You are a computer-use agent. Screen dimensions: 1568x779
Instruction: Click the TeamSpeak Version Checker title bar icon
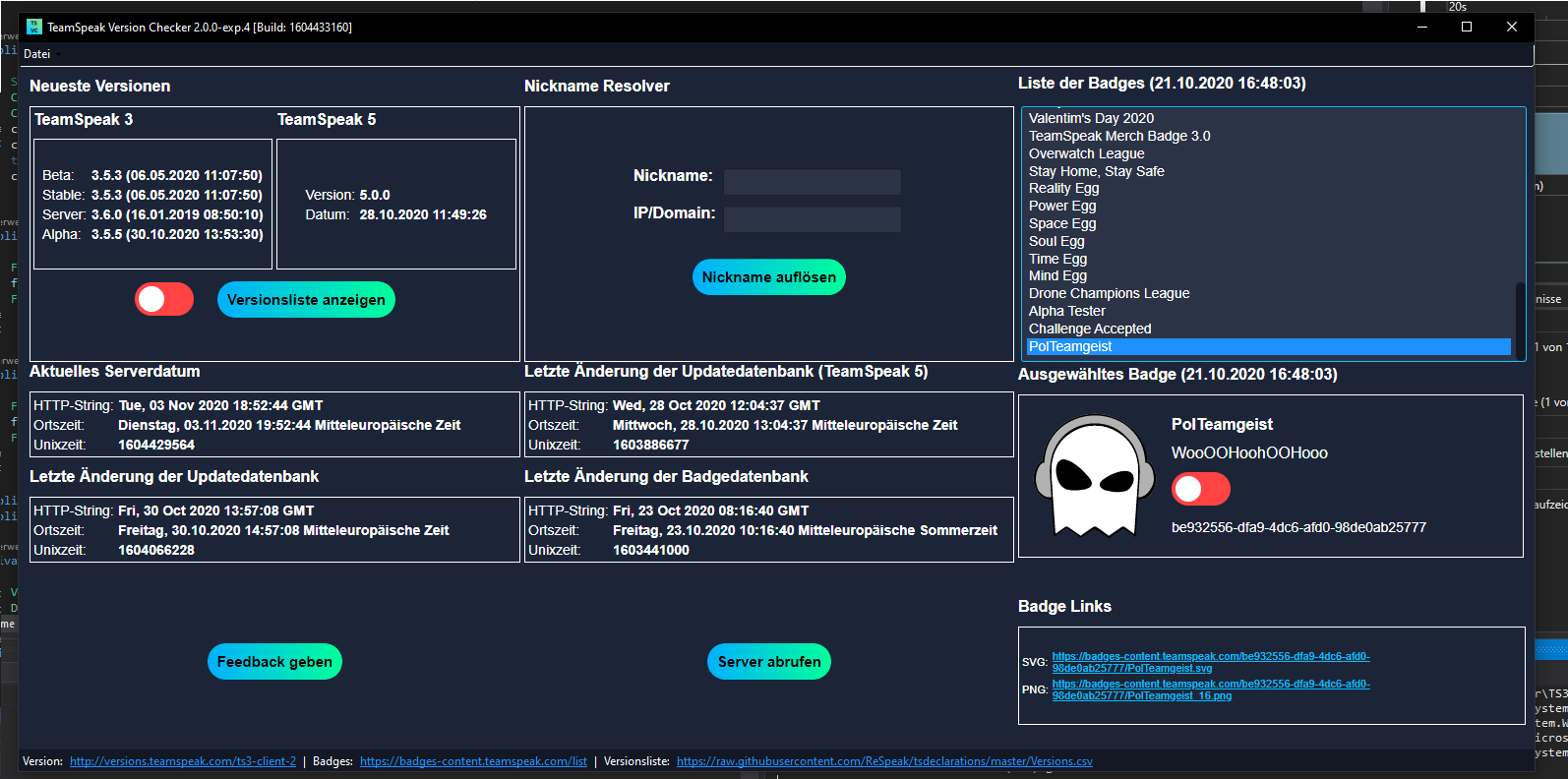point(34,27)
